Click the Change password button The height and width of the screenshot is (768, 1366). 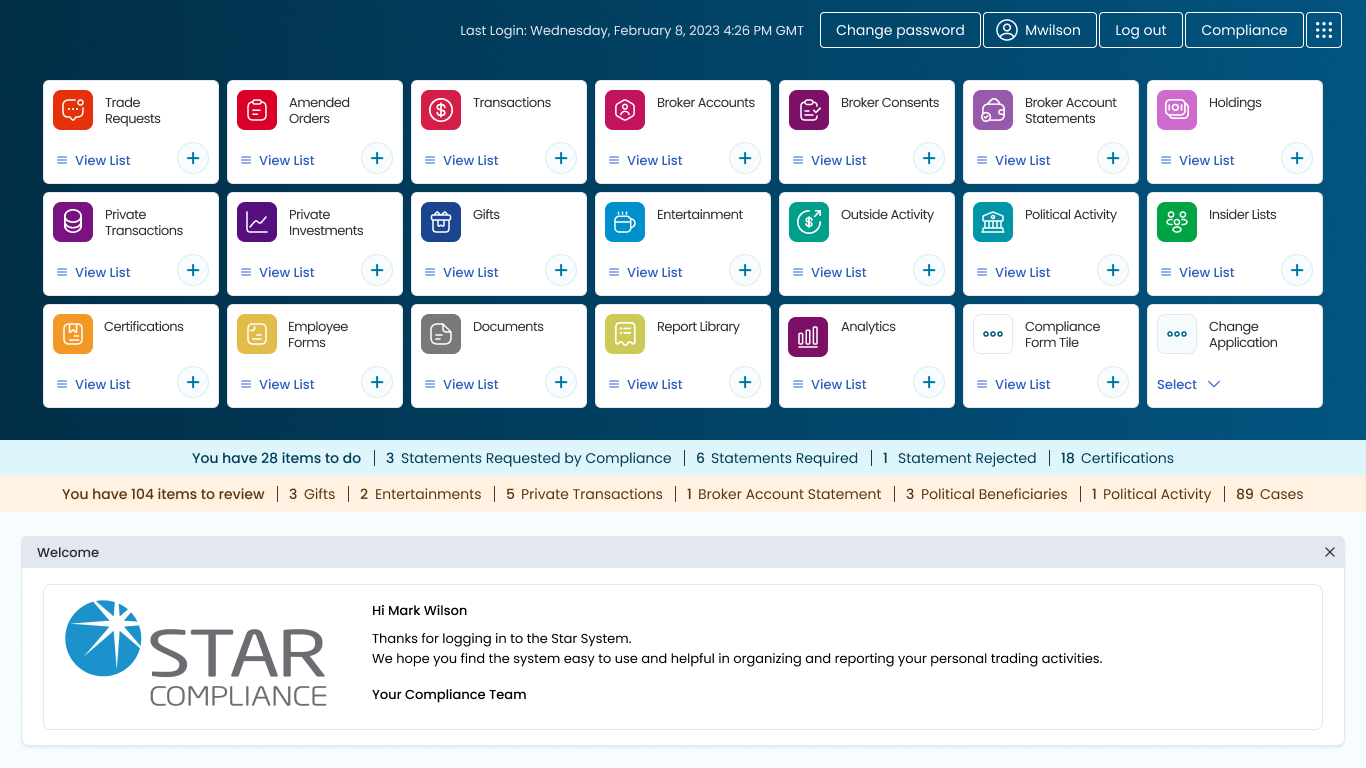point(900,30)
